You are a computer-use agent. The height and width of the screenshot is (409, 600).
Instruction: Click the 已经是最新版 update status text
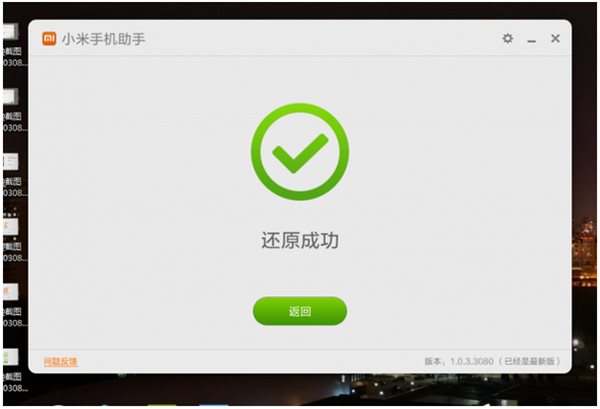[x=530, y=361]
